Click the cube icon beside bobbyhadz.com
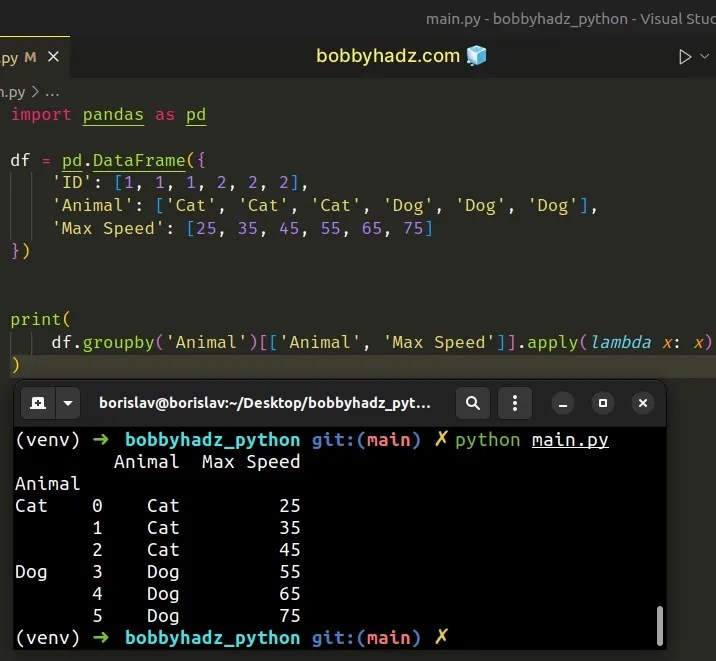716x661 pixels. (x=476, y=56)
